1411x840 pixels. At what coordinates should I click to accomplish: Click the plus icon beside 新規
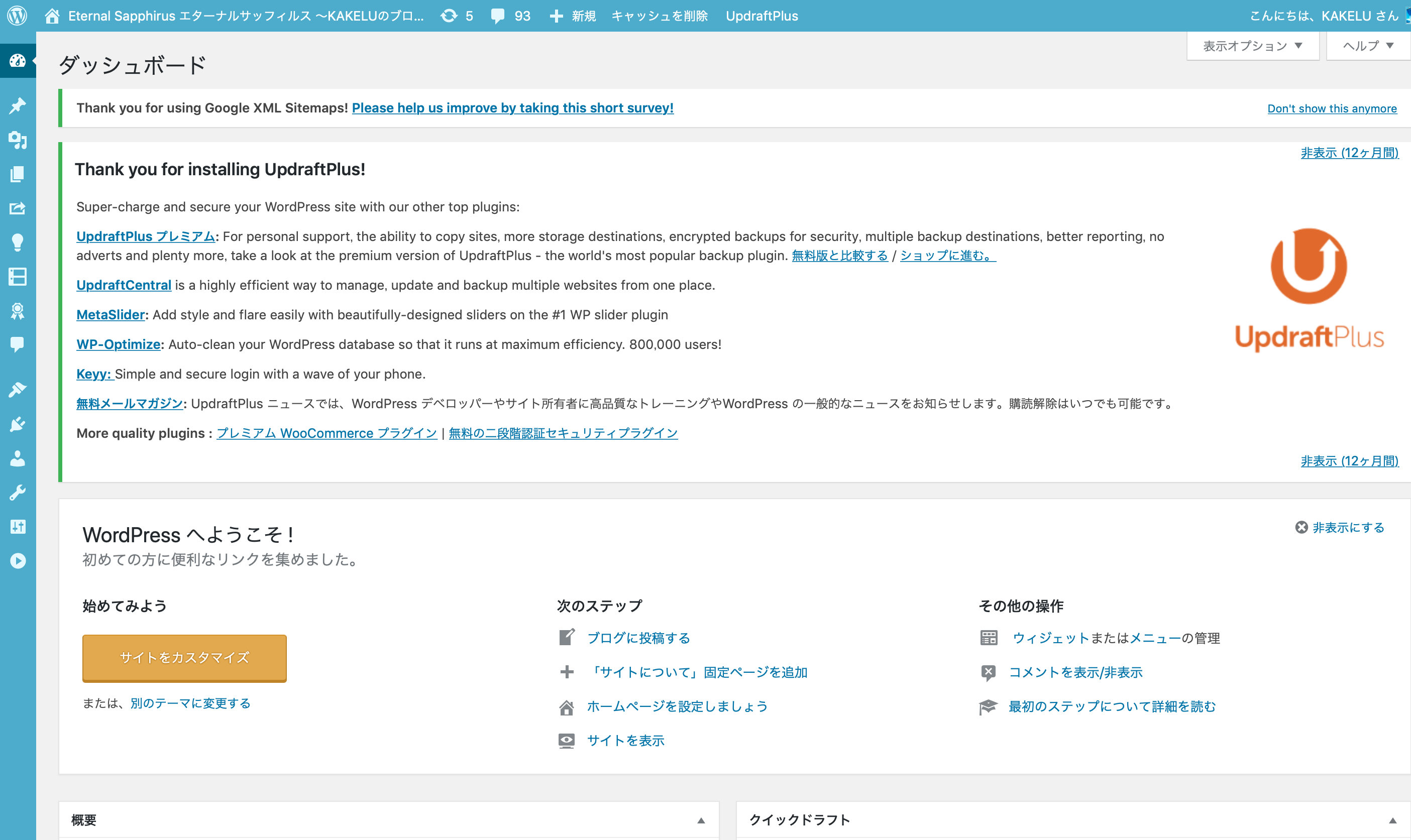pos(556,16)
